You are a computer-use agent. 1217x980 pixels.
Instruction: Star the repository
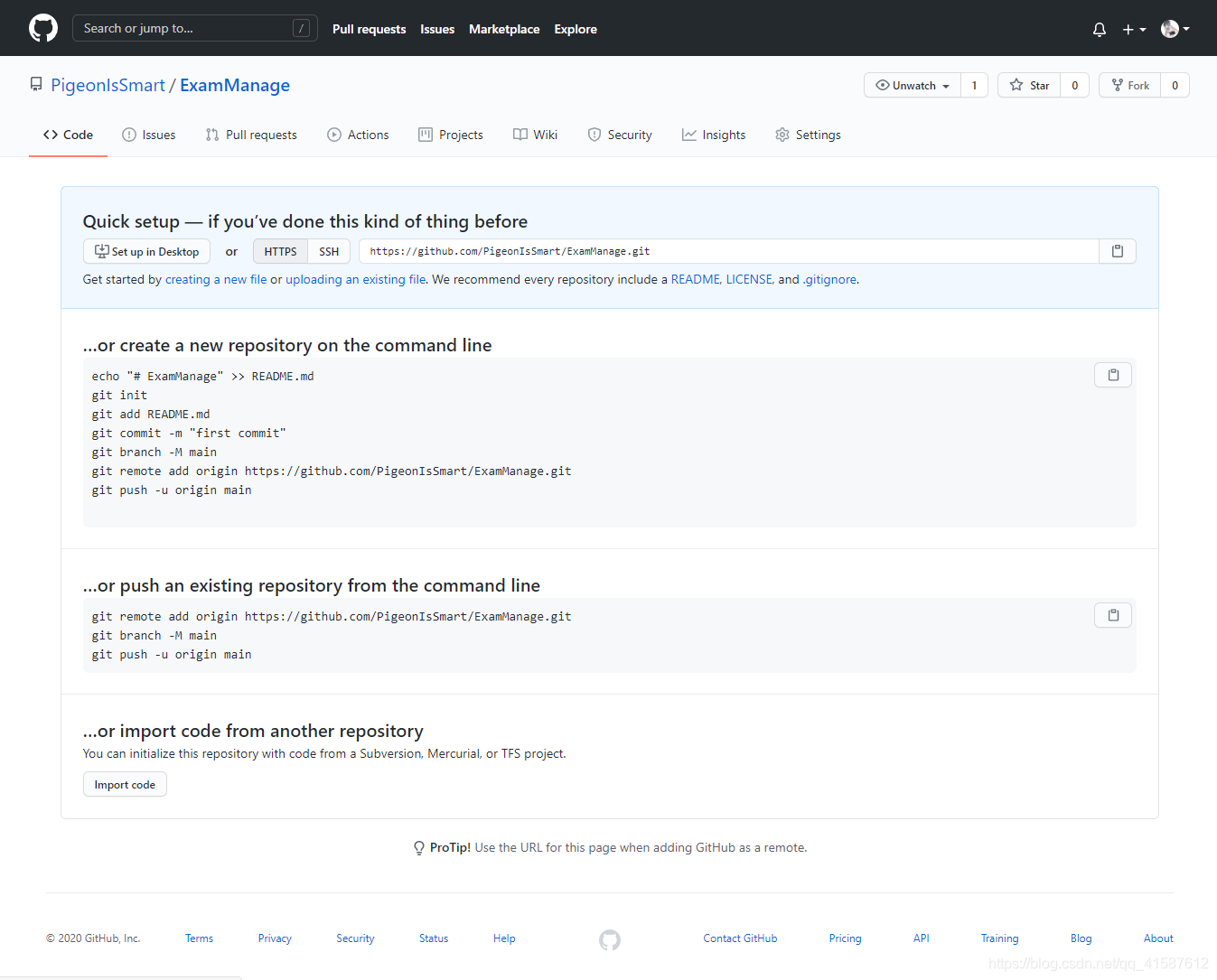coord(1029,85)
